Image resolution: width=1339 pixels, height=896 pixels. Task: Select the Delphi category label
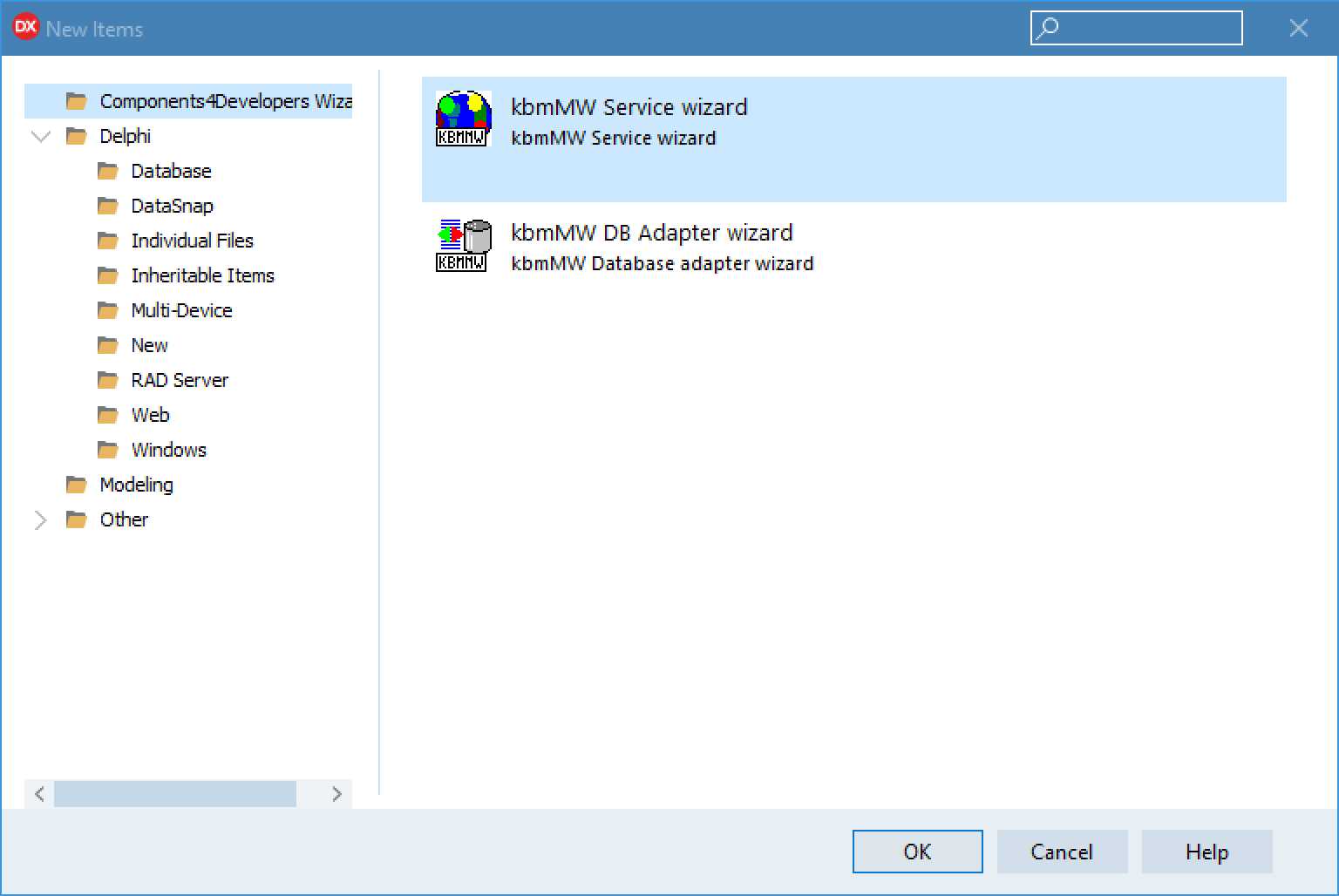pyautogui.click(x=126, y=136)
